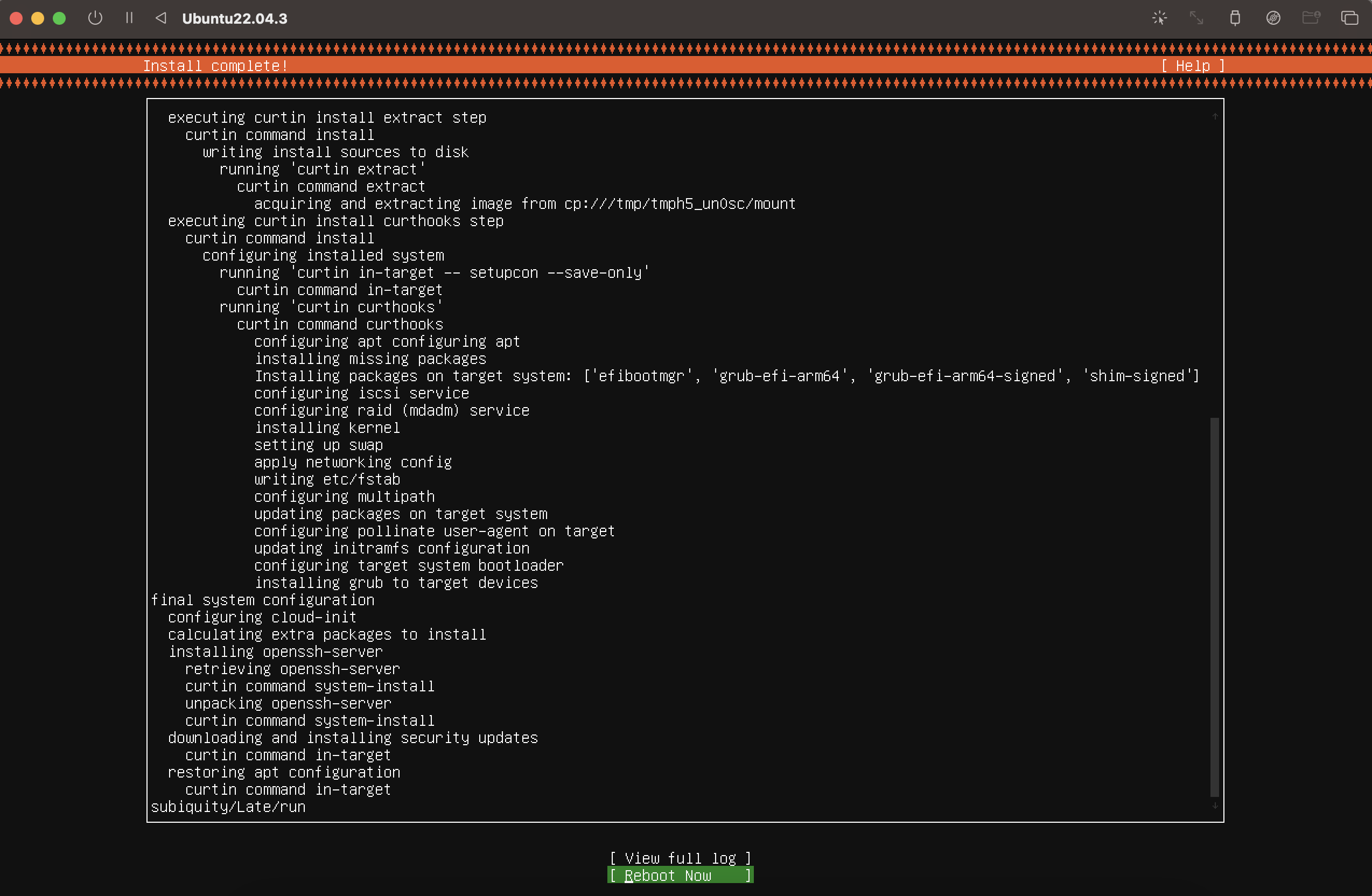
Task: Close the Ubuntu22.04.3 window with the red button
Action: tap(16, 18)
